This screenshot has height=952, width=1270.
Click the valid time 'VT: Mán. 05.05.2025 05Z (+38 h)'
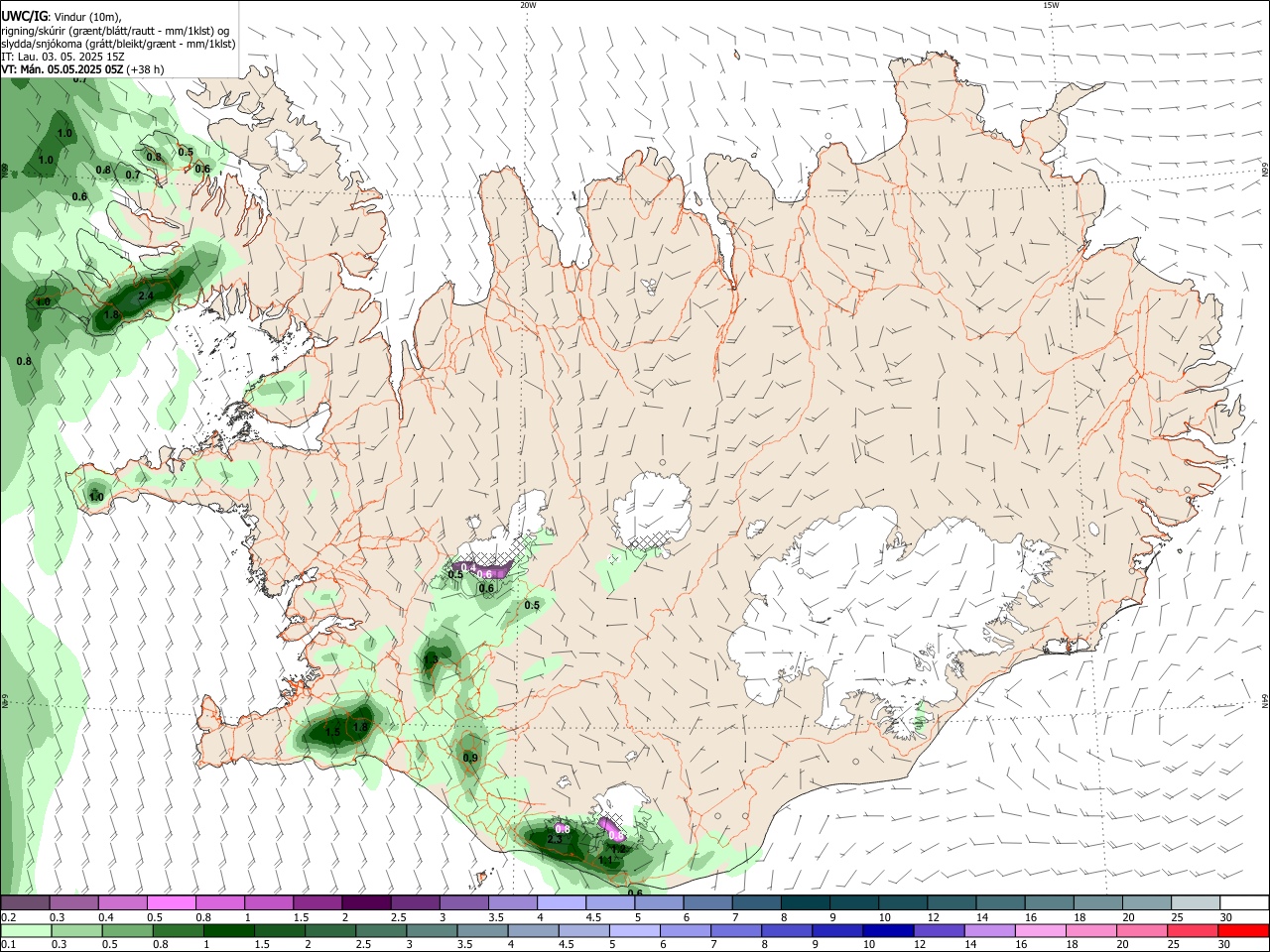pos(82,69)
